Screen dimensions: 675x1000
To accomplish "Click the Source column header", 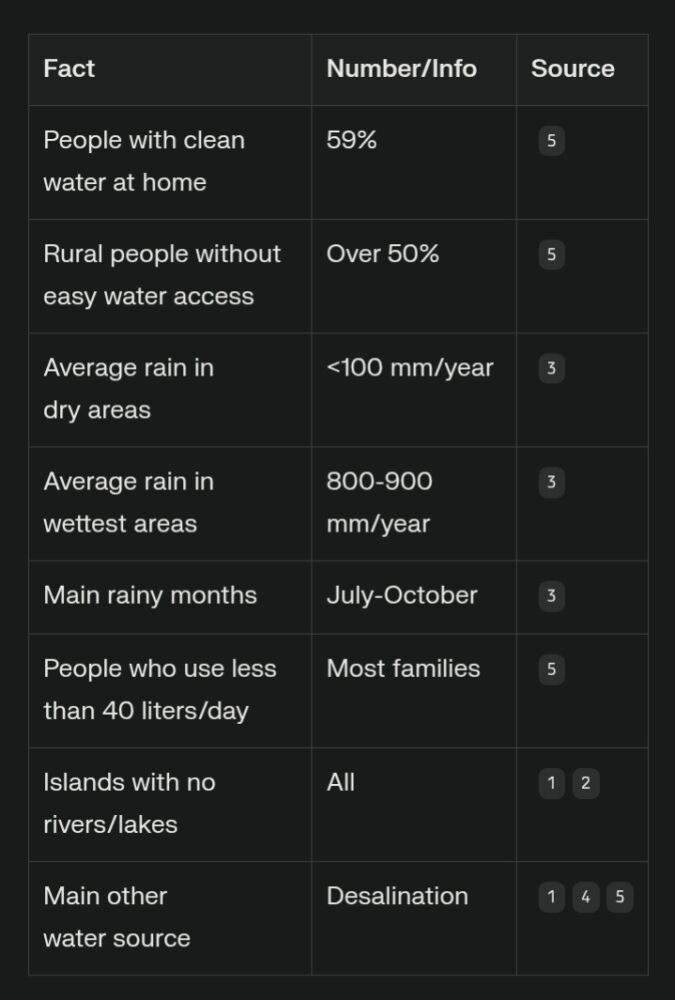I will 572,69.
